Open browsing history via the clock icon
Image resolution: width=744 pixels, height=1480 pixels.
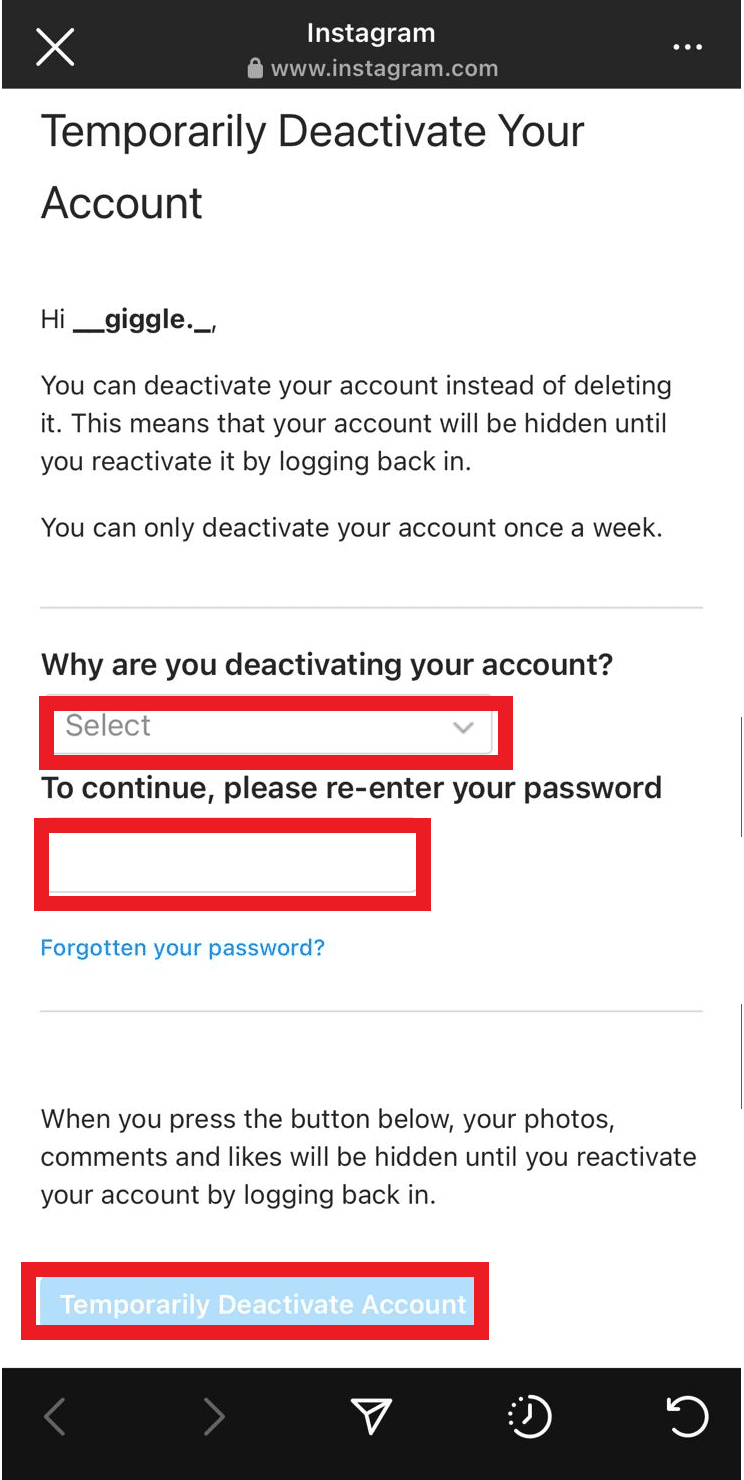(x=529, y=1416)
